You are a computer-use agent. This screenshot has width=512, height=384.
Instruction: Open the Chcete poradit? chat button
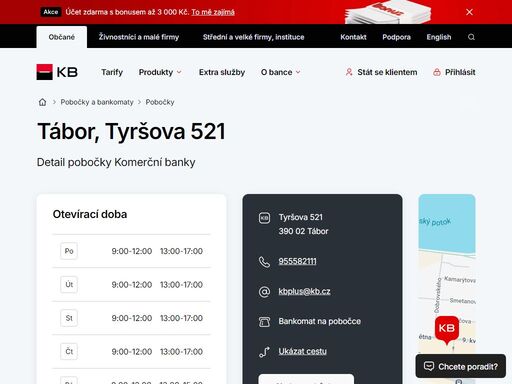click(461, 366)
